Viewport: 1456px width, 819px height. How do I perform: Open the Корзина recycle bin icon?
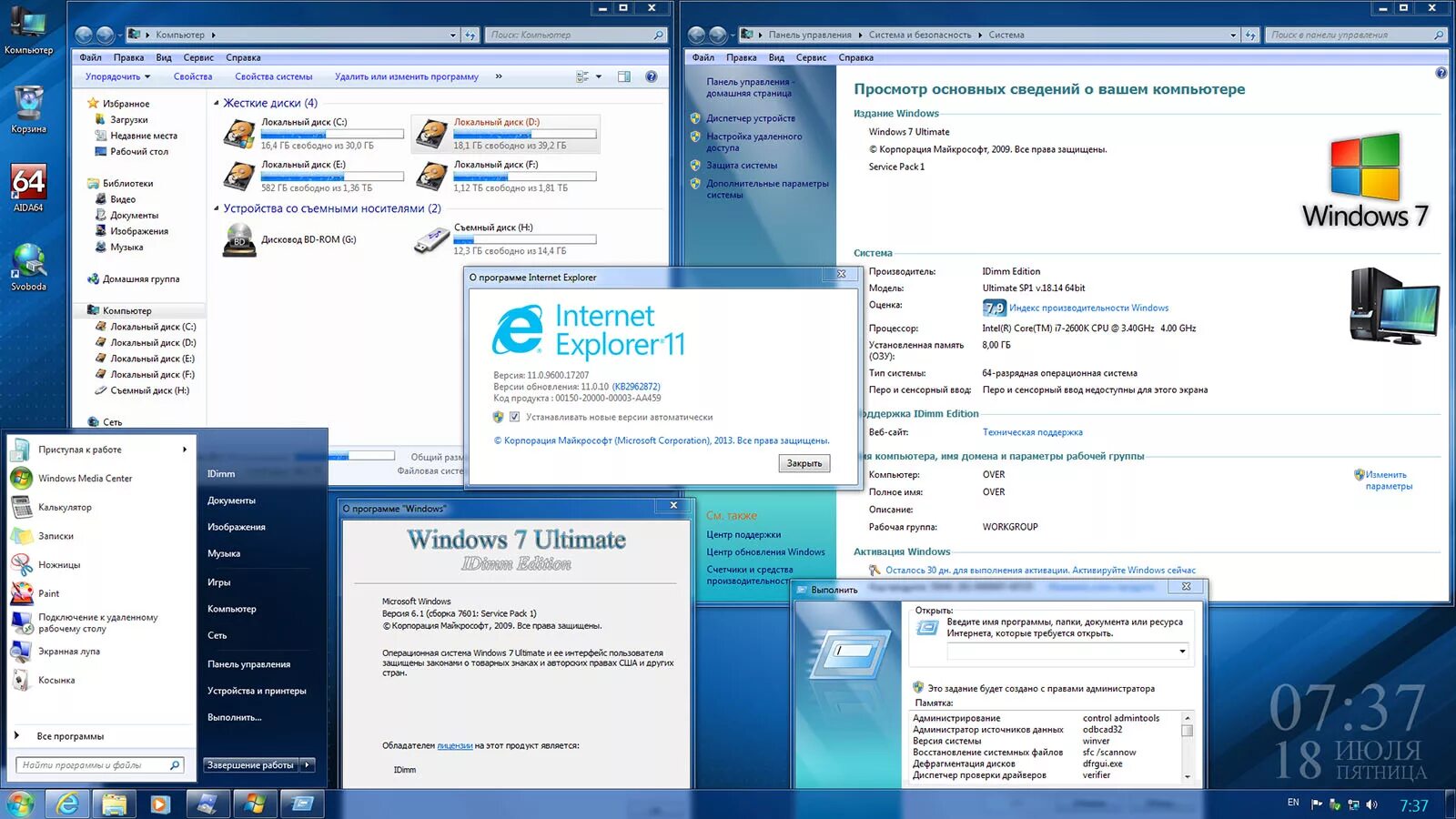point(28,108)
